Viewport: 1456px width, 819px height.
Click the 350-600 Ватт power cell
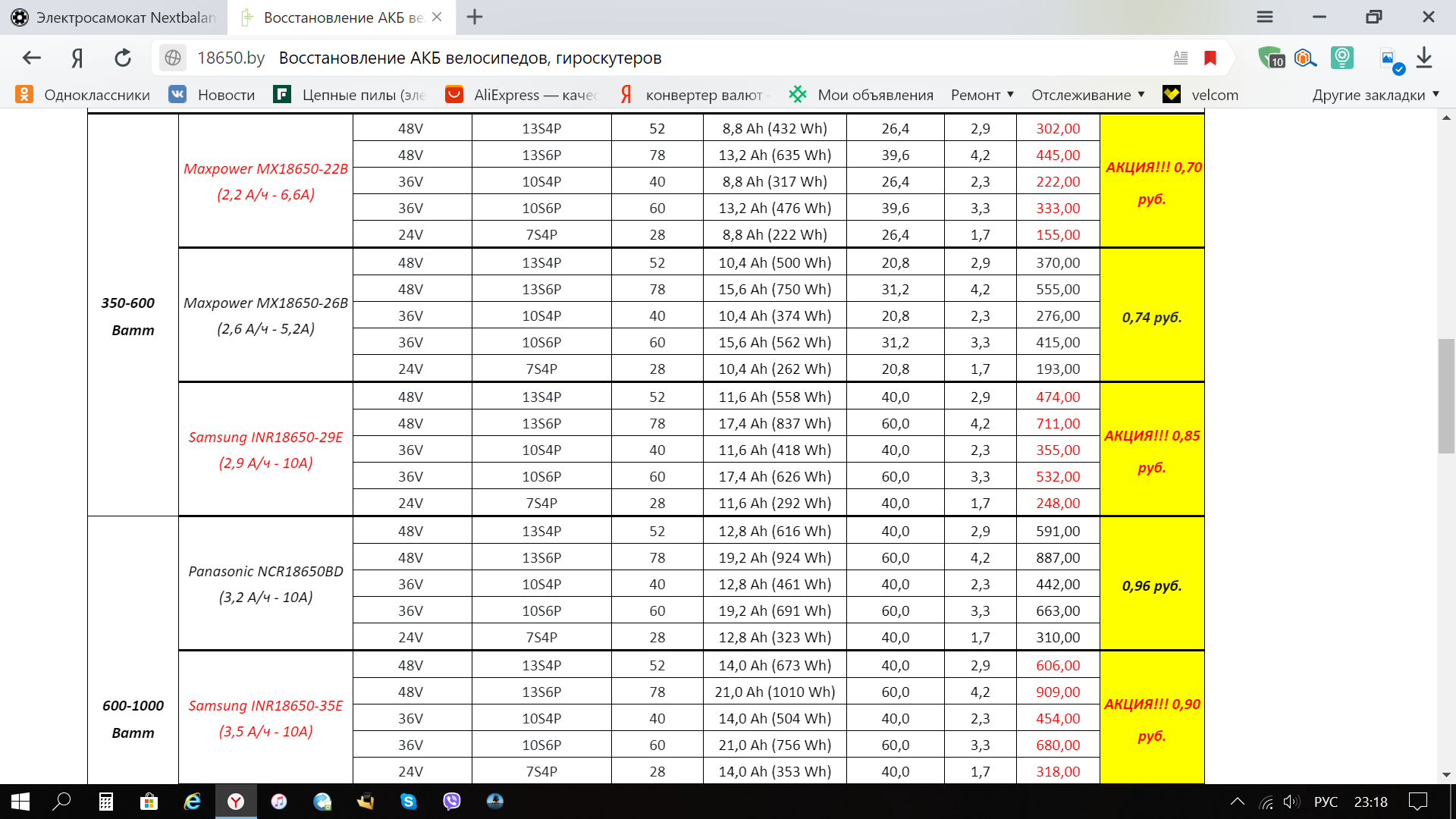[x=133, y=315]
